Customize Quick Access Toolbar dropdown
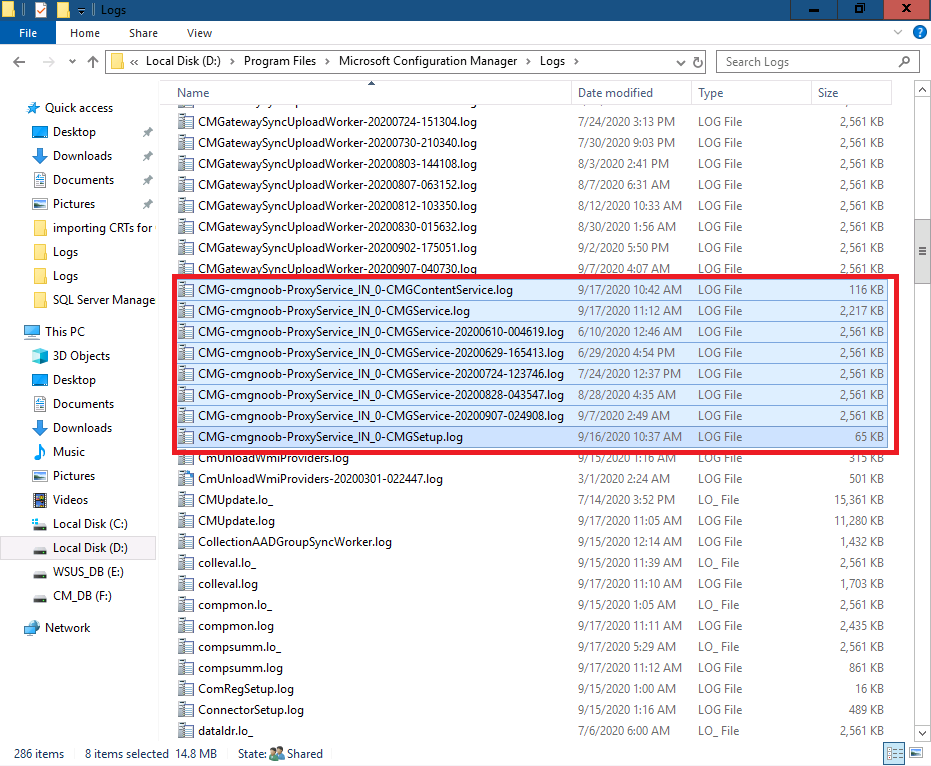Viewport: 931px width, 766px height. 81,10
